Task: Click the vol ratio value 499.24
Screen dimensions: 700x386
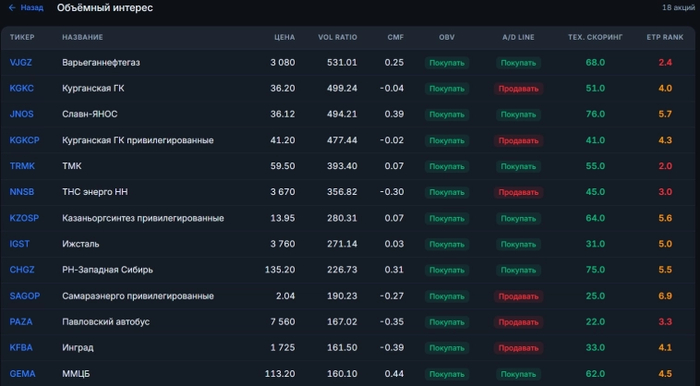Action: click(x=342, y=88)
